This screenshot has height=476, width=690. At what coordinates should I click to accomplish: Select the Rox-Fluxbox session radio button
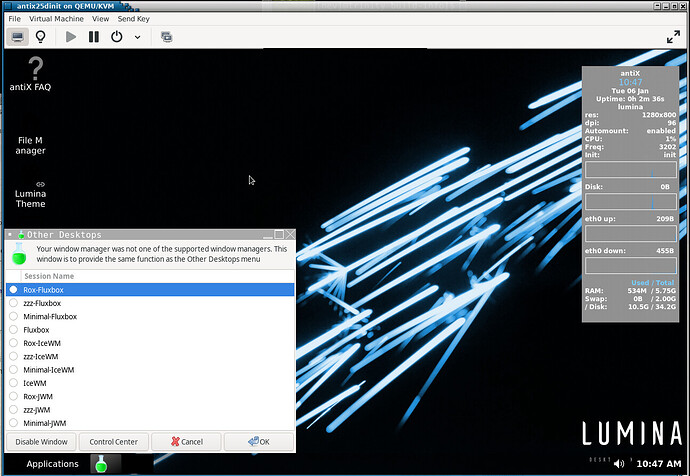13,290
